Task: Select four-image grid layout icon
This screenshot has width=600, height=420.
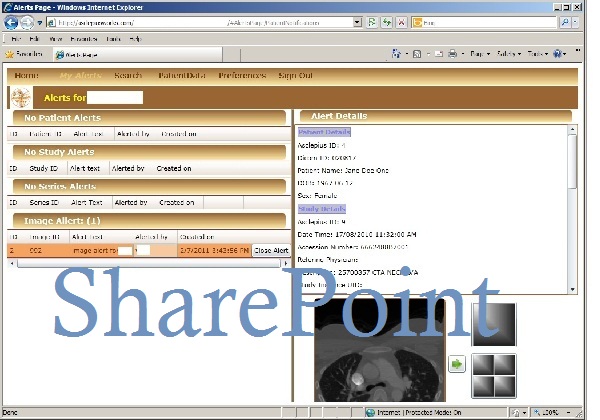Action: [494, 376]
